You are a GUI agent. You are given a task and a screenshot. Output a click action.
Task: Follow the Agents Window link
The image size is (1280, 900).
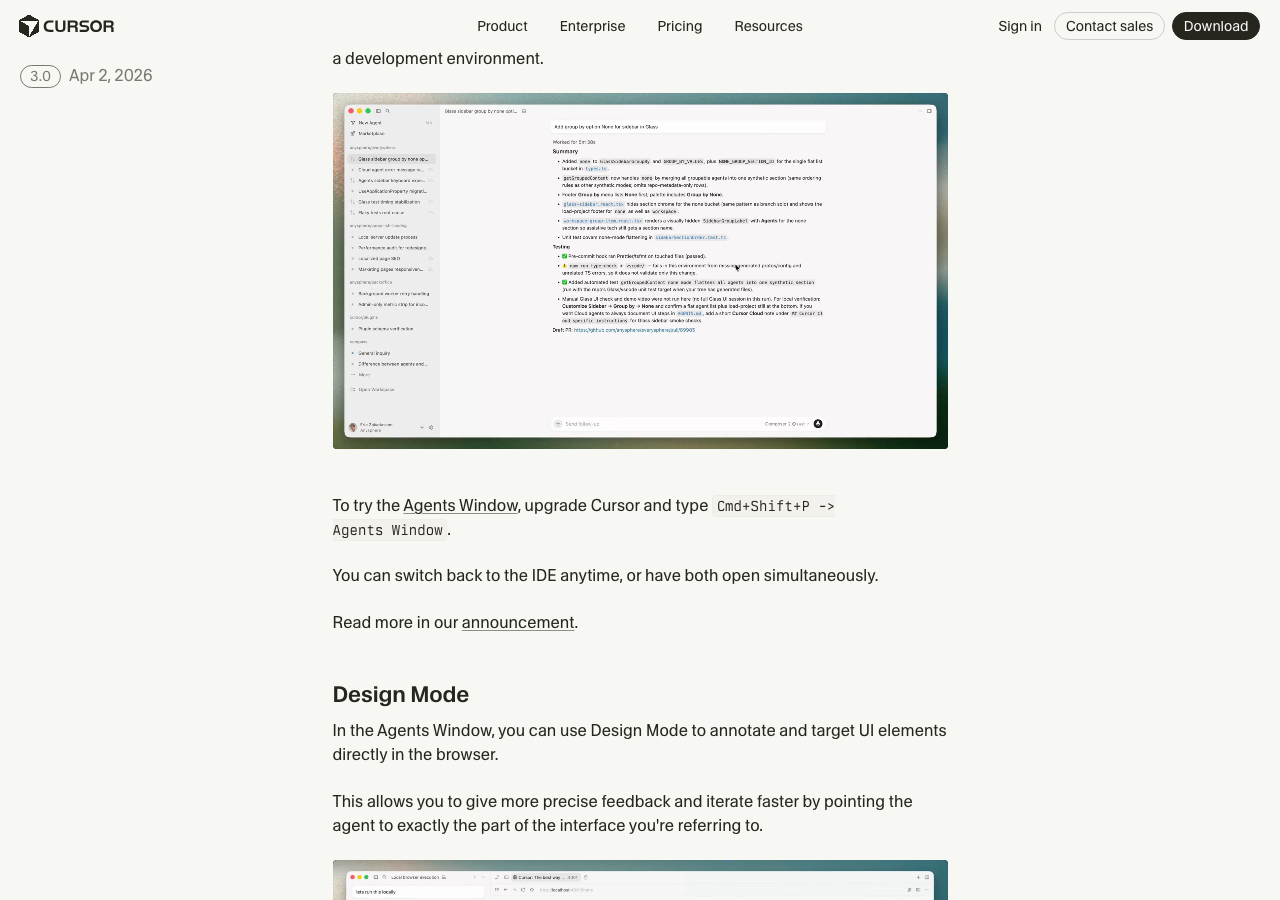460,506
